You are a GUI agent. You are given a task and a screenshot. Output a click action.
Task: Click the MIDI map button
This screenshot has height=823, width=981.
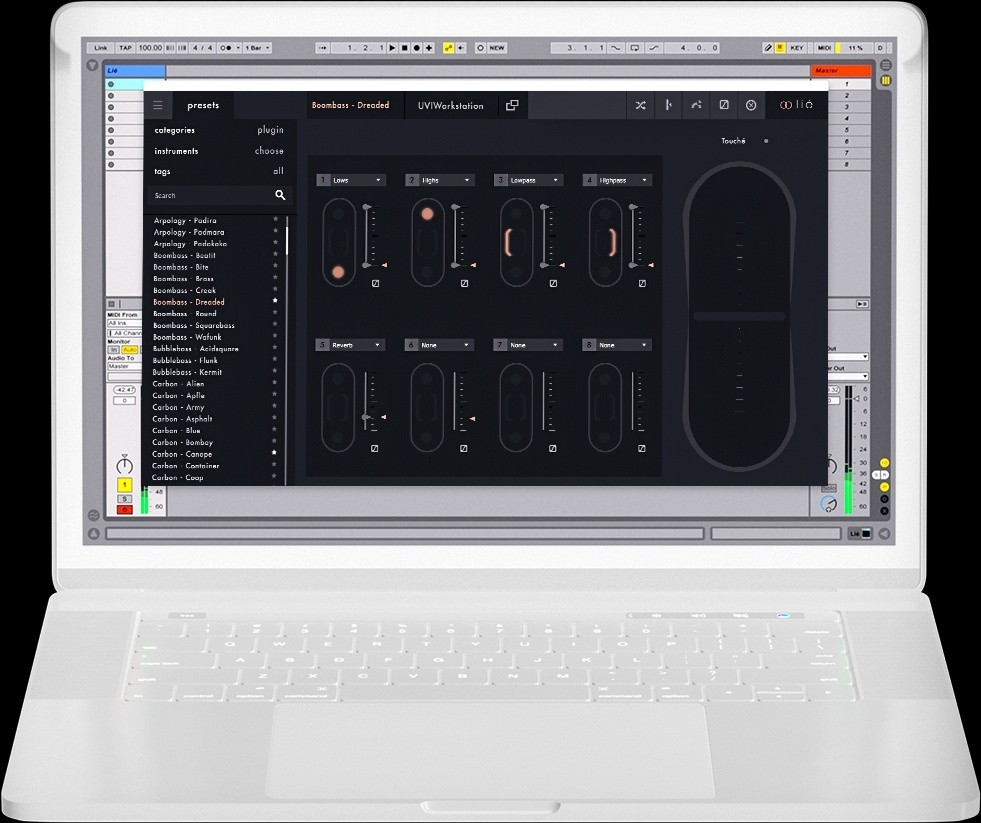click(x=824, y=48)
